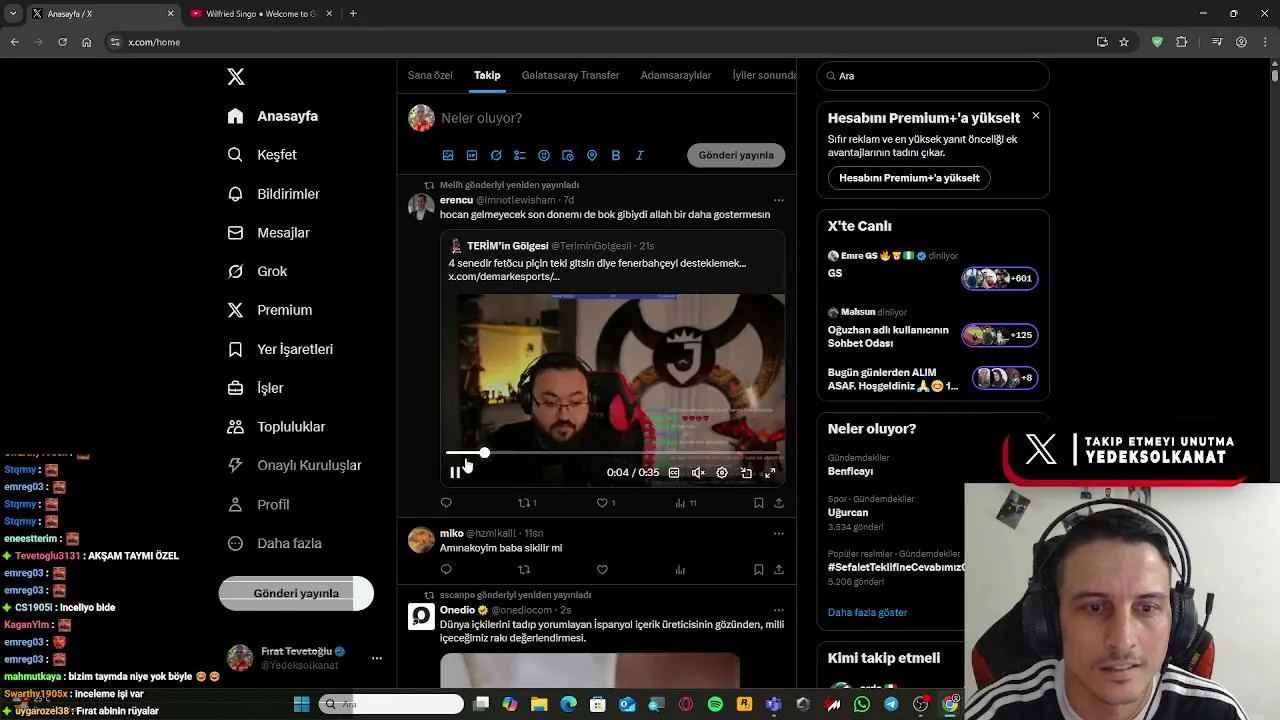1280x720 pixels.
Task: Reply to miko's post
Action: point(446,569)
